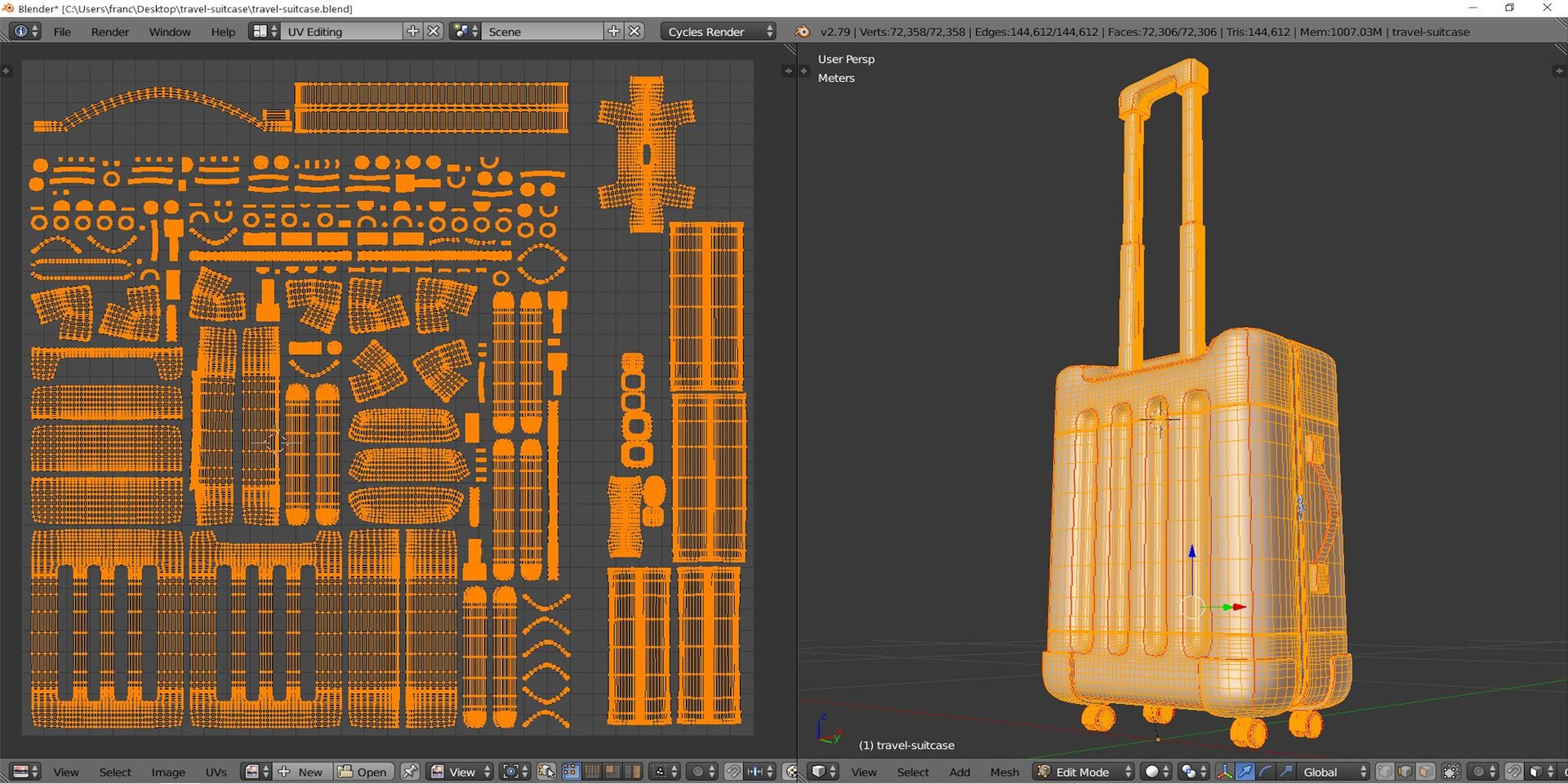
Task: Click the Open image button
Action: [x=364, y=771]
